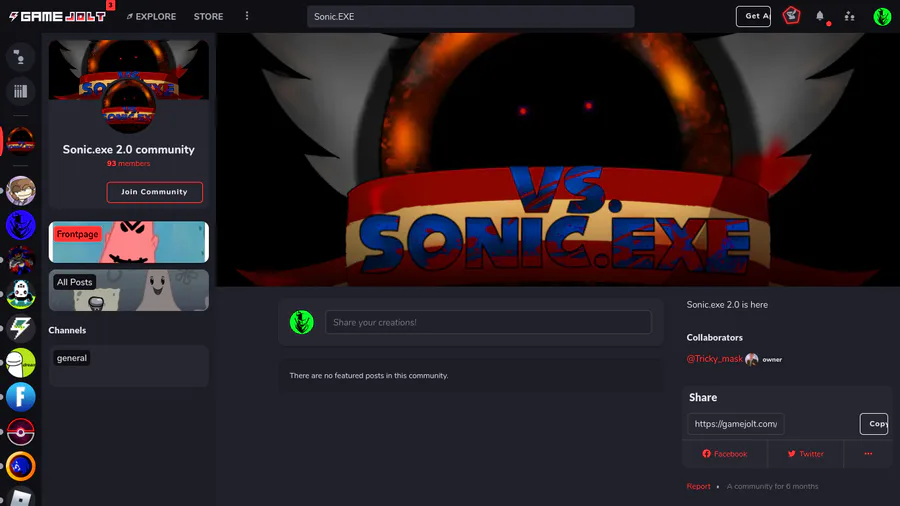Open the lightning bolt community icon
Screen dimensions: 900x506
[x=21, y=328]
